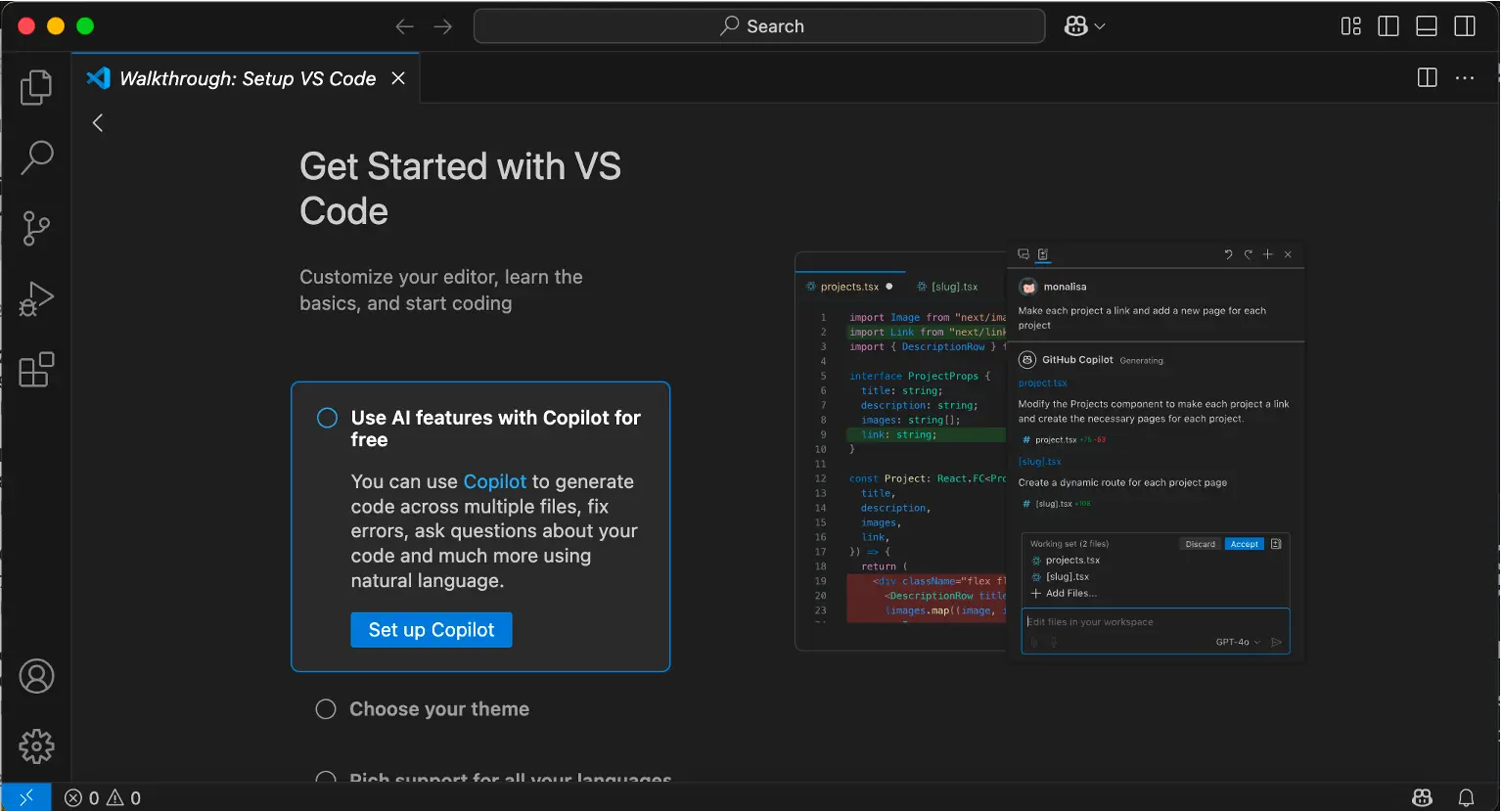Open the Manage gear menu
1501x812 pixels.
(36, 746)
